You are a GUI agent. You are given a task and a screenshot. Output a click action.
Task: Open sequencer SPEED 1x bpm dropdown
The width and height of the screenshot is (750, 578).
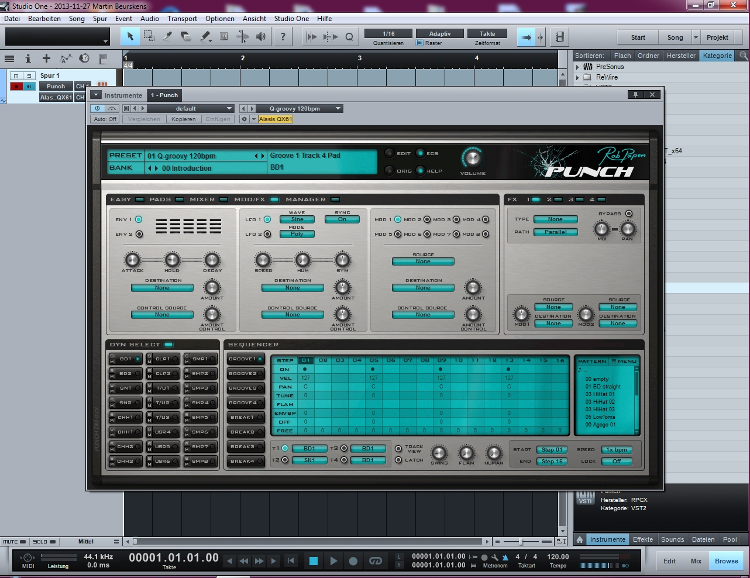pyautogui.click(x=617, y=450)
